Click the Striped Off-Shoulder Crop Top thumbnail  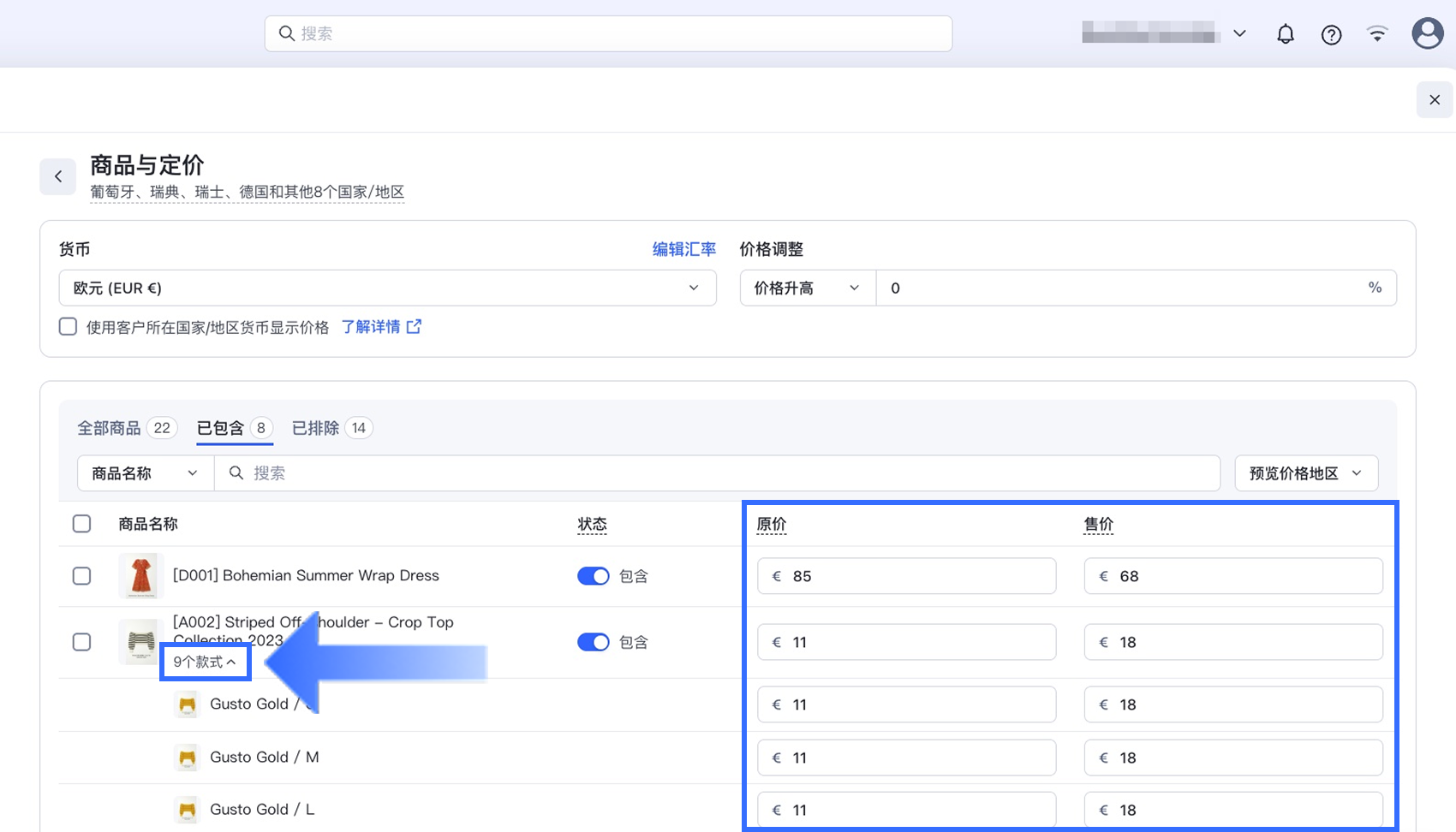[x=140, y=642]
